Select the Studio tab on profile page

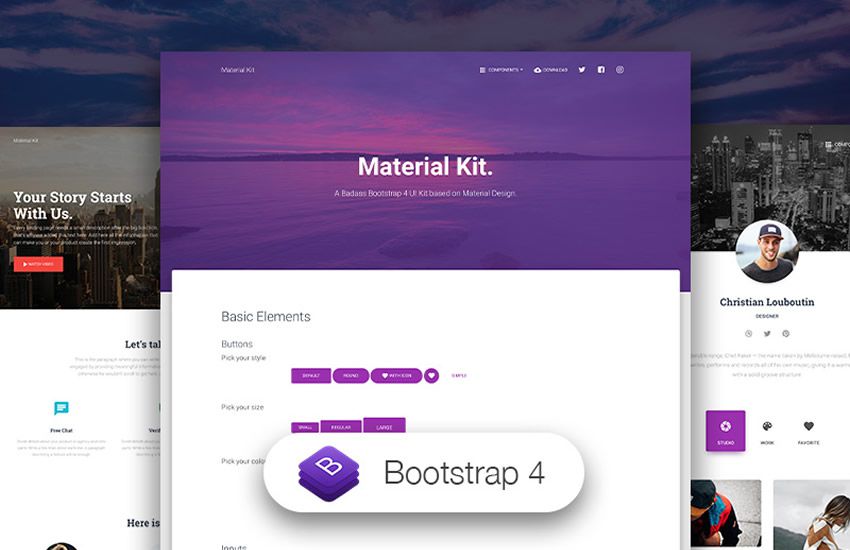coord(725,431)
